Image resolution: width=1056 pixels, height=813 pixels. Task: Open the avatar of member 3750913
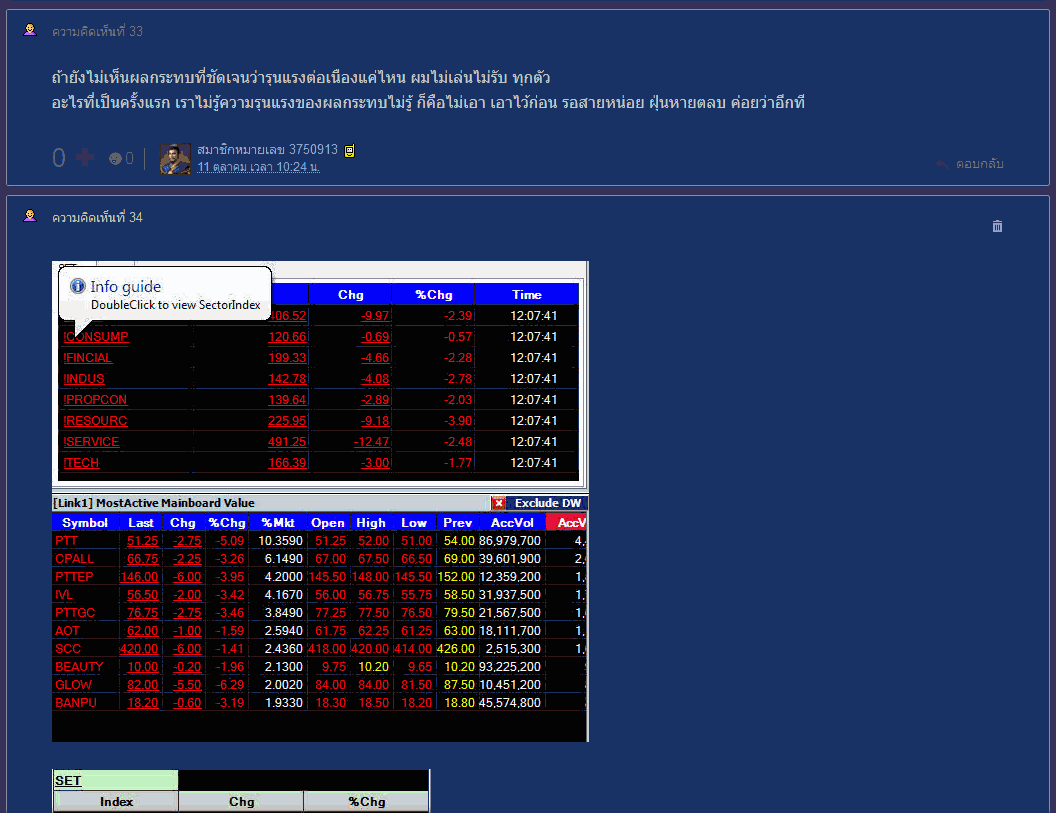[x=175, y=159]
